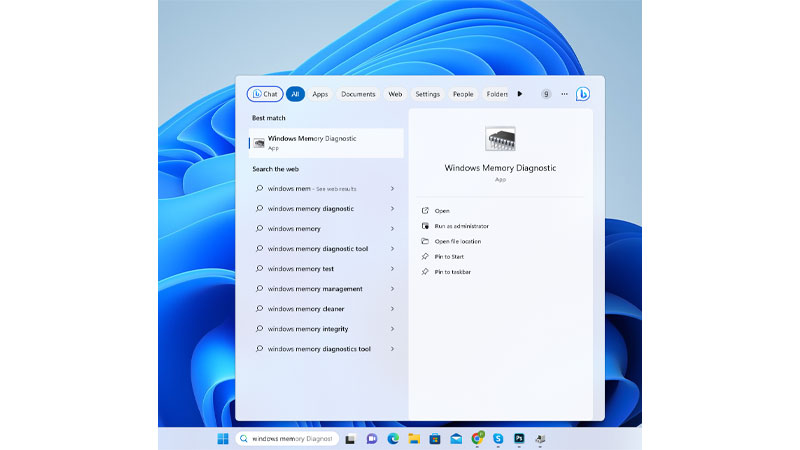Viewport: 800px width, 450px height.
Task: Open Mail app from taskbar
Action: click(x=456, y=439)
